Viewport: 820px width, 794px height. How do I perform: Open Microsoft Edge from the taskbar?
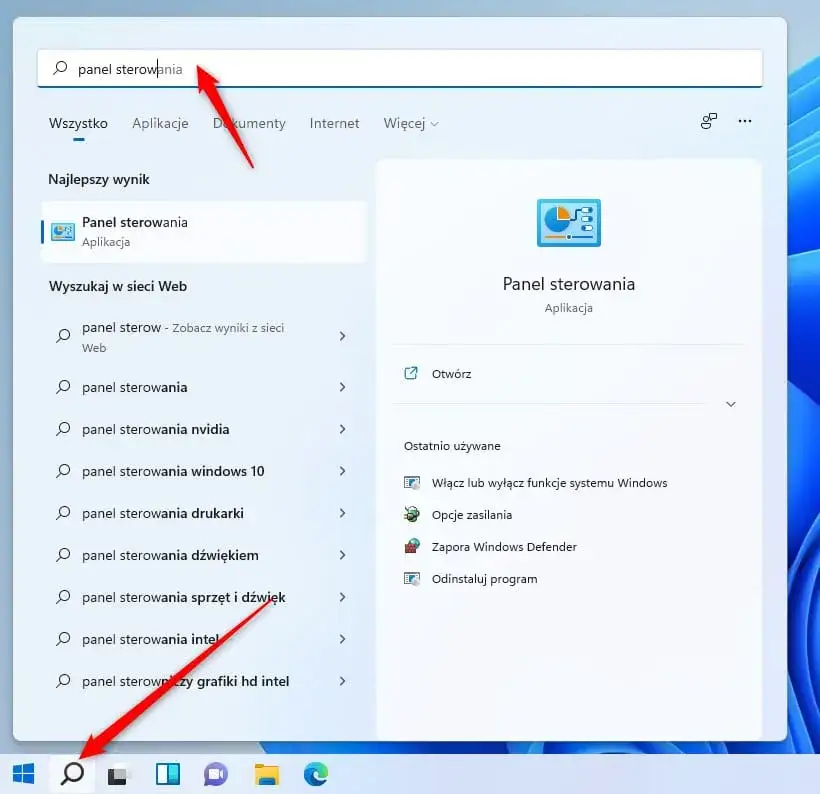316,773
